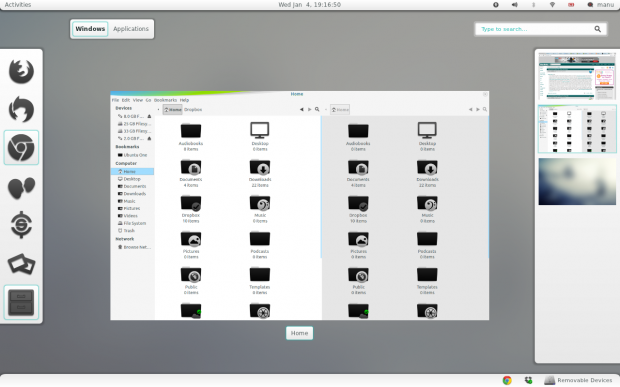Image resolution: width=620 pixels, height=387 pixels.
Task: Open the clock date menu
Action: click(x=309, y=5)
